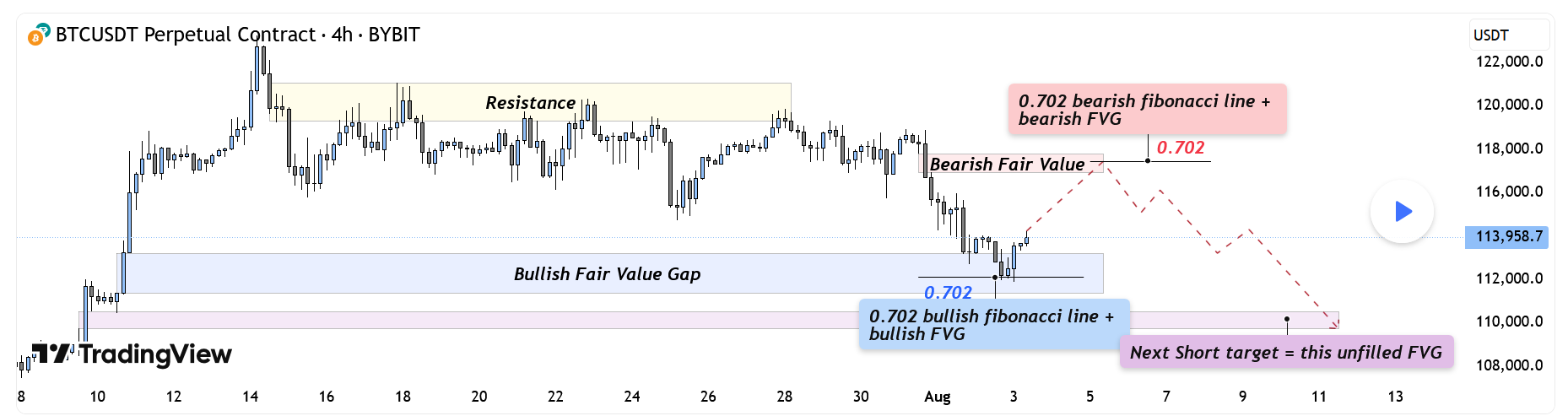
Task: Select the Aug marker on the time axis
Action: (937, 397)
